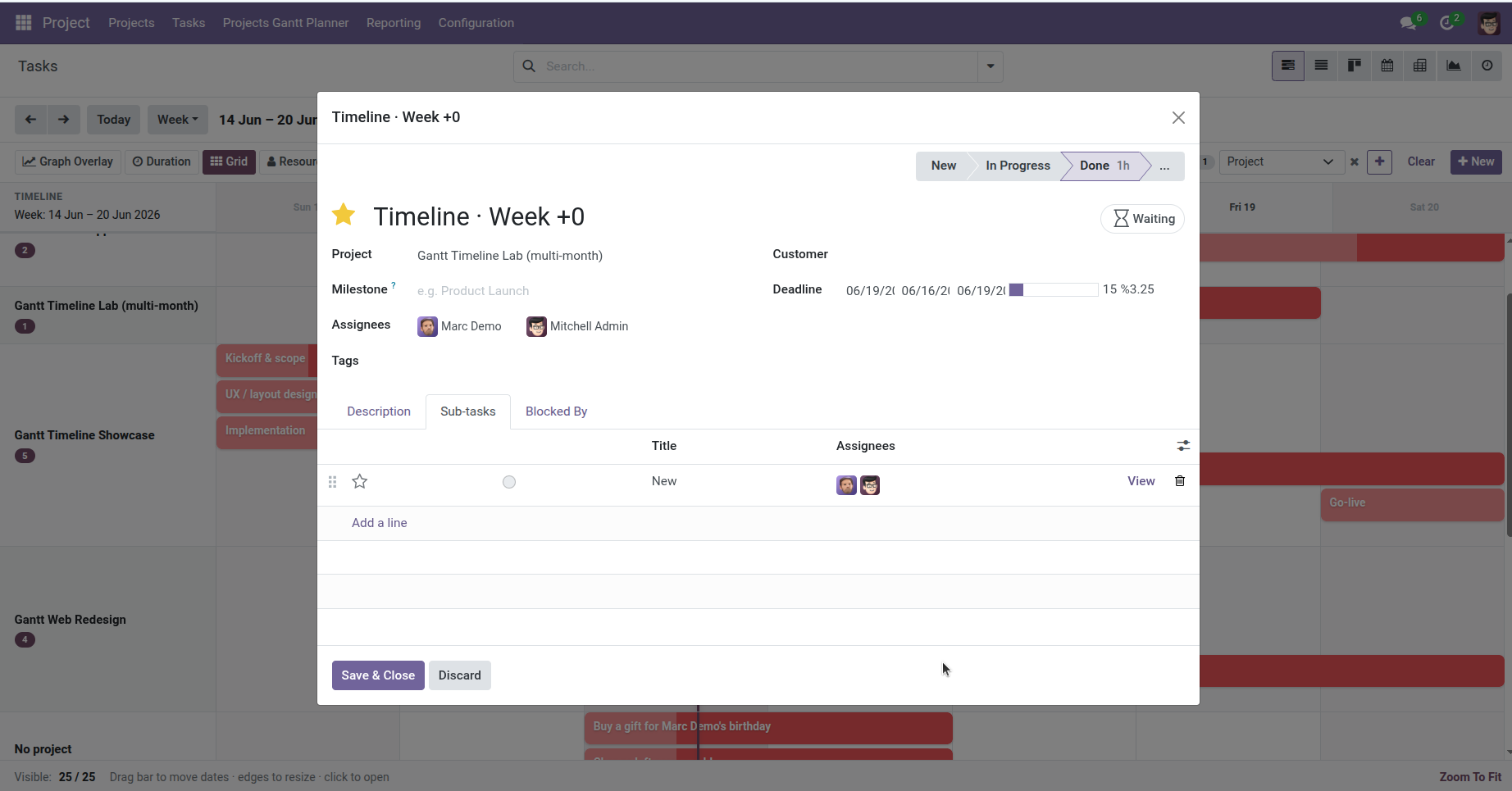Click Save & Close button
The width and height of the screenshot is (1512, 791).
click(x=378, y=675)
